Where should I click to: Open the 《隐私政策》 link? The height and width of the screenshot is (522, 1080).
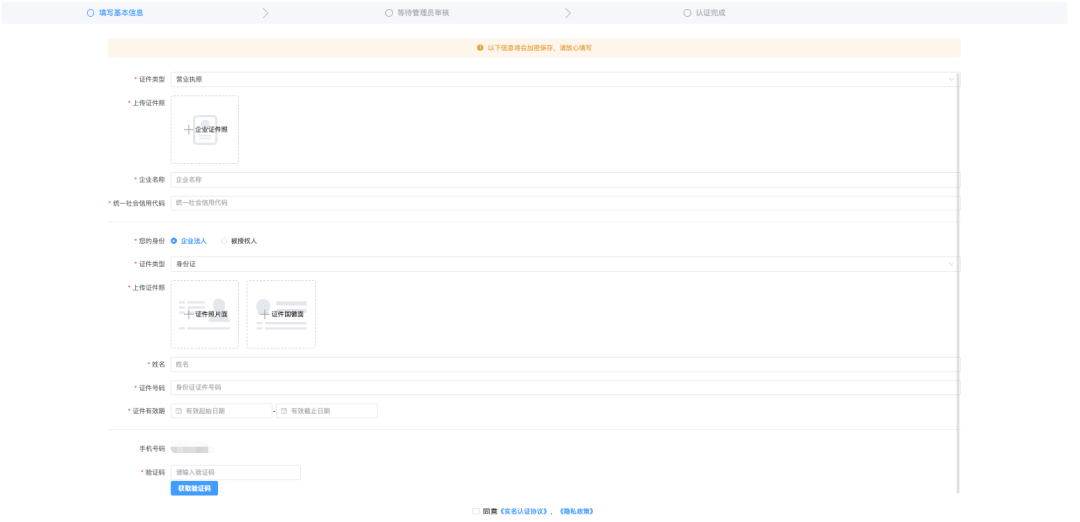[577, 511]
